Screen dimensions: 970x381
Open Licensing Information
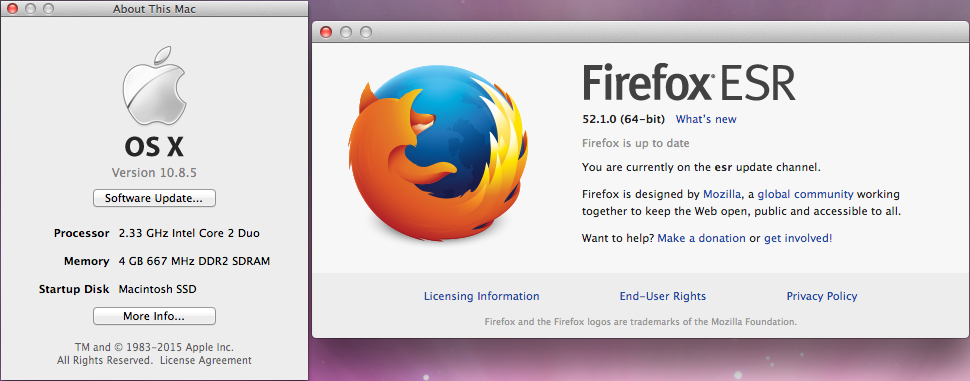(481, 296)
